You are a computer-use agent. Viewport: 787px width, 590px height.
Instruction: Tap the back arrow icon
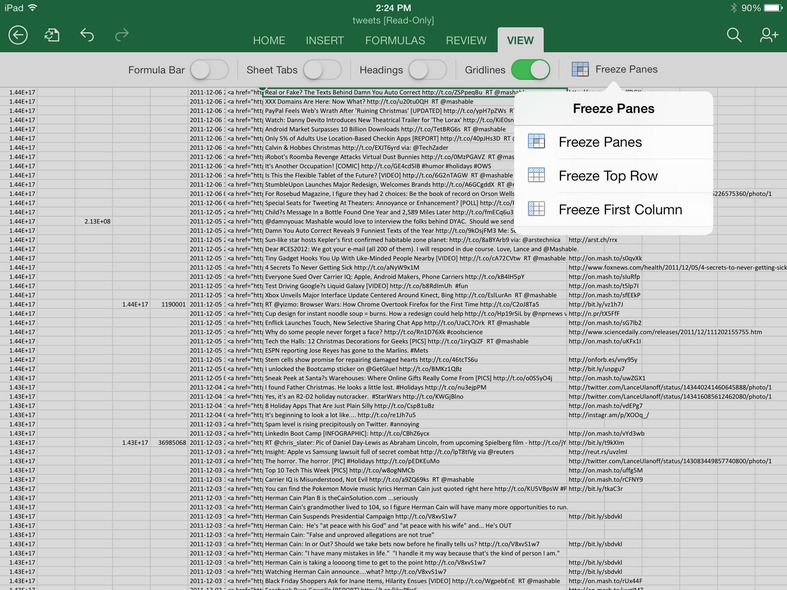click(x=18, y=35)
